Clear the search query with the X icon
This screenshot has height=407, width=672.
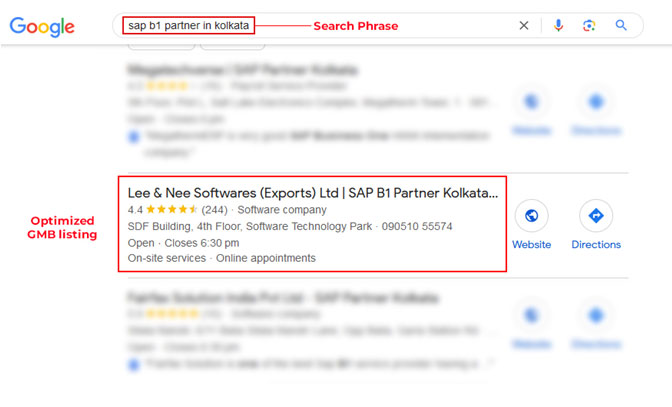pos(524,25)
